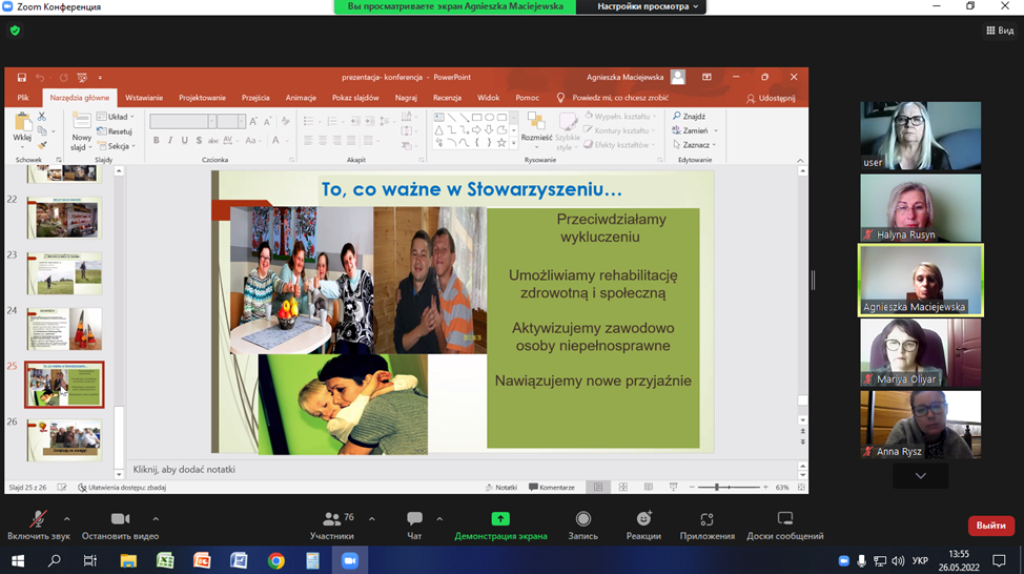Switch to the Wstawianie ribbon tab
1024x574 pixels.
(144, 98)
